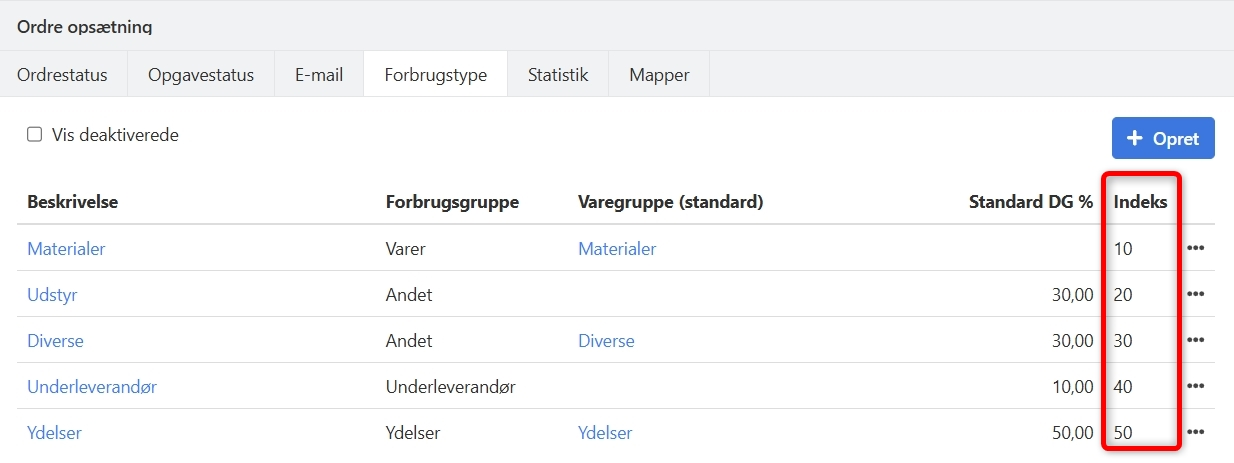Open the E-mail tab
Screen dimensions: 1234x463
pyautogui.click(x=319, y=75)
